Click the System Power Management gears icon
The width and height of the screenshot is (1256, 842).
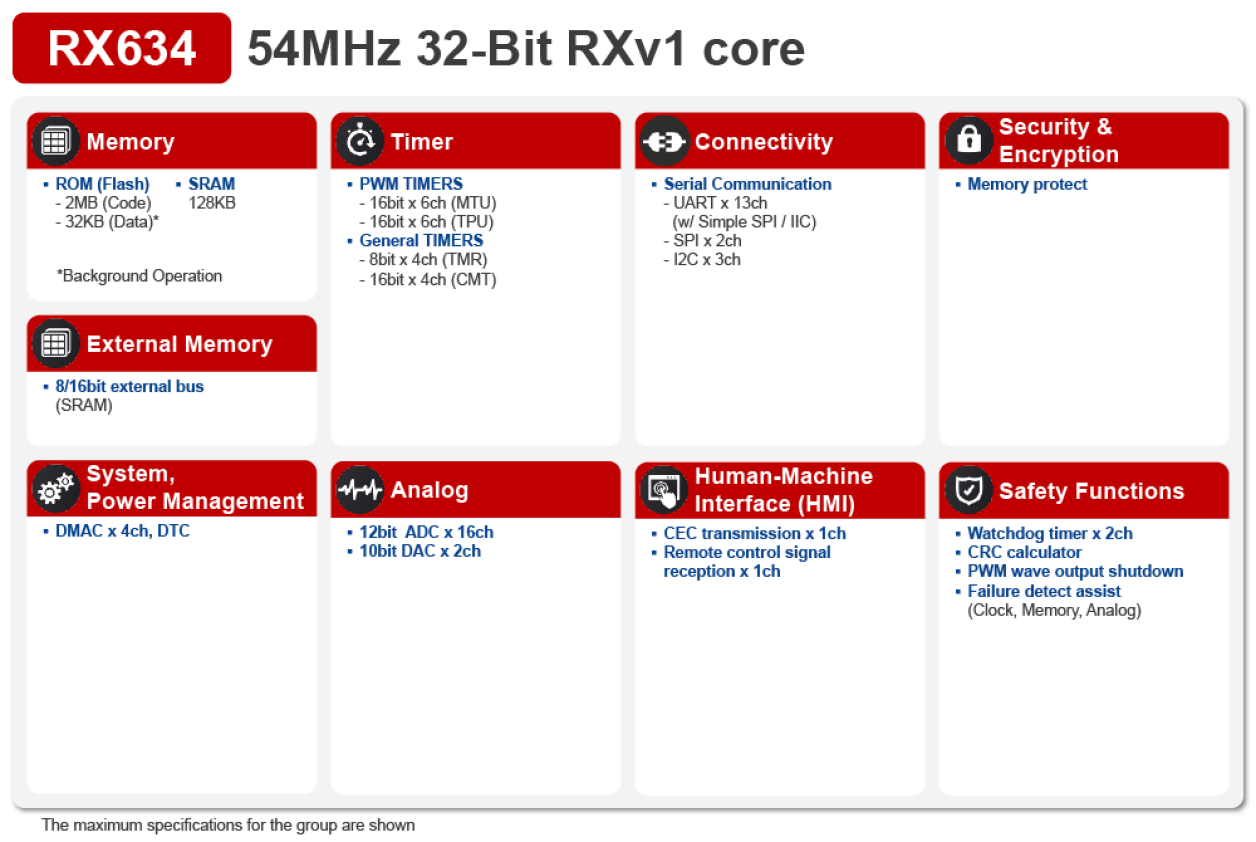[x=56, y=488]
